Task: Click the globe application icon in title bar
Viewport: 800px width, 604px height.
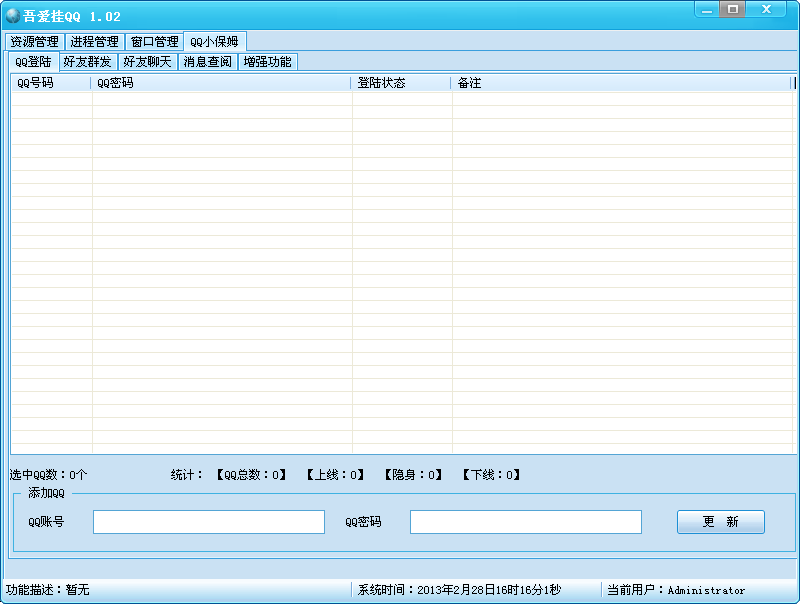Action: click(x=13, y=16)
